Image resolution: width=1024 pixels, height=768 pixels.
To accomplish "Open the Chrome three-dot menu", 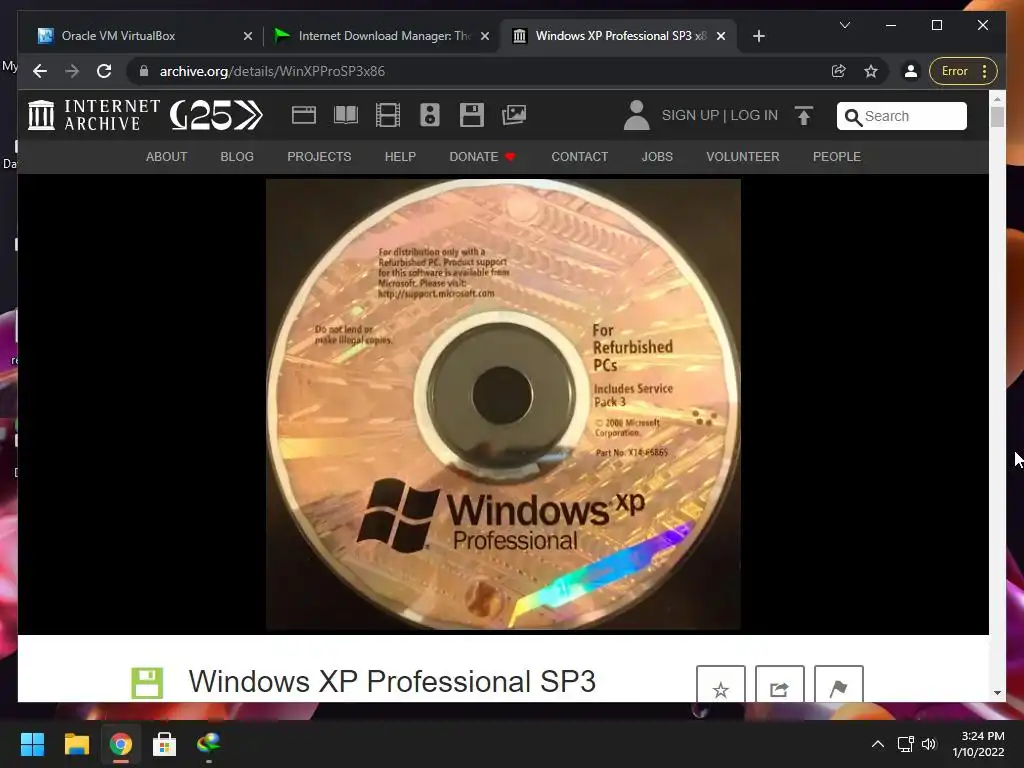I will [985, 71].
